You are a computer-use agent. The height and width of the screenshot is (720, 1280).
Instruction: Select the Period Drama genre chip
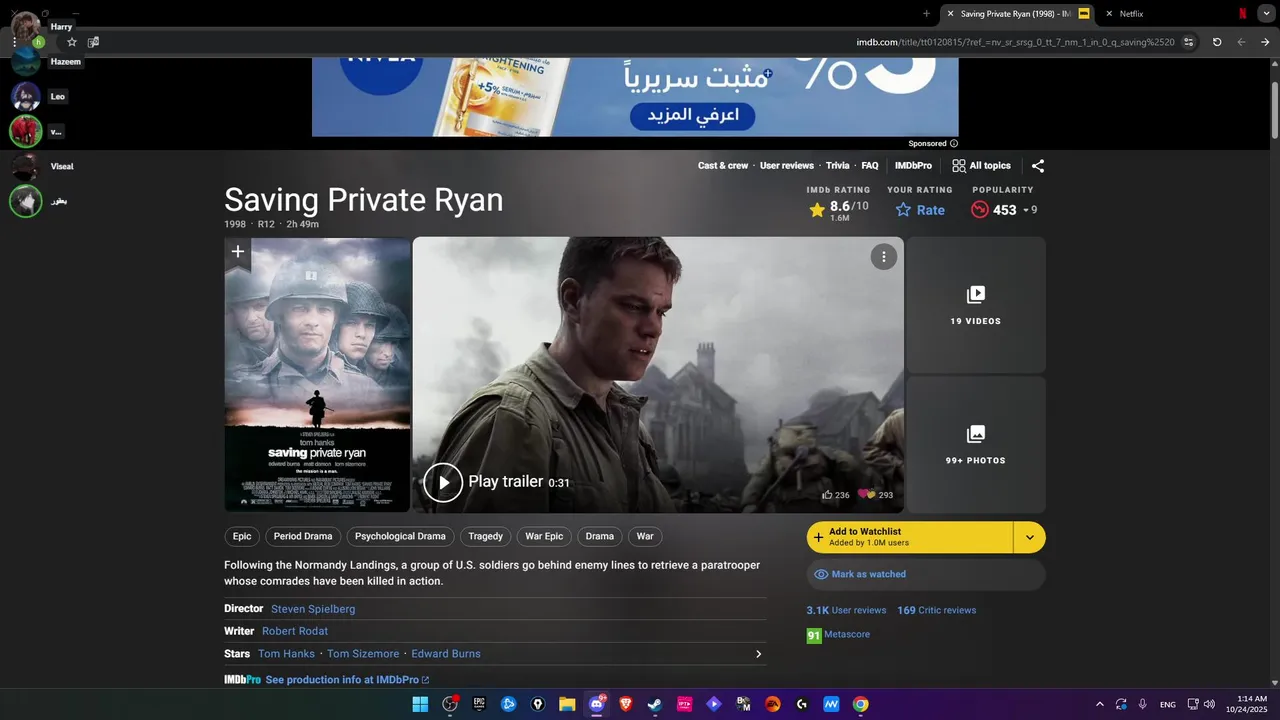point(303,537)
